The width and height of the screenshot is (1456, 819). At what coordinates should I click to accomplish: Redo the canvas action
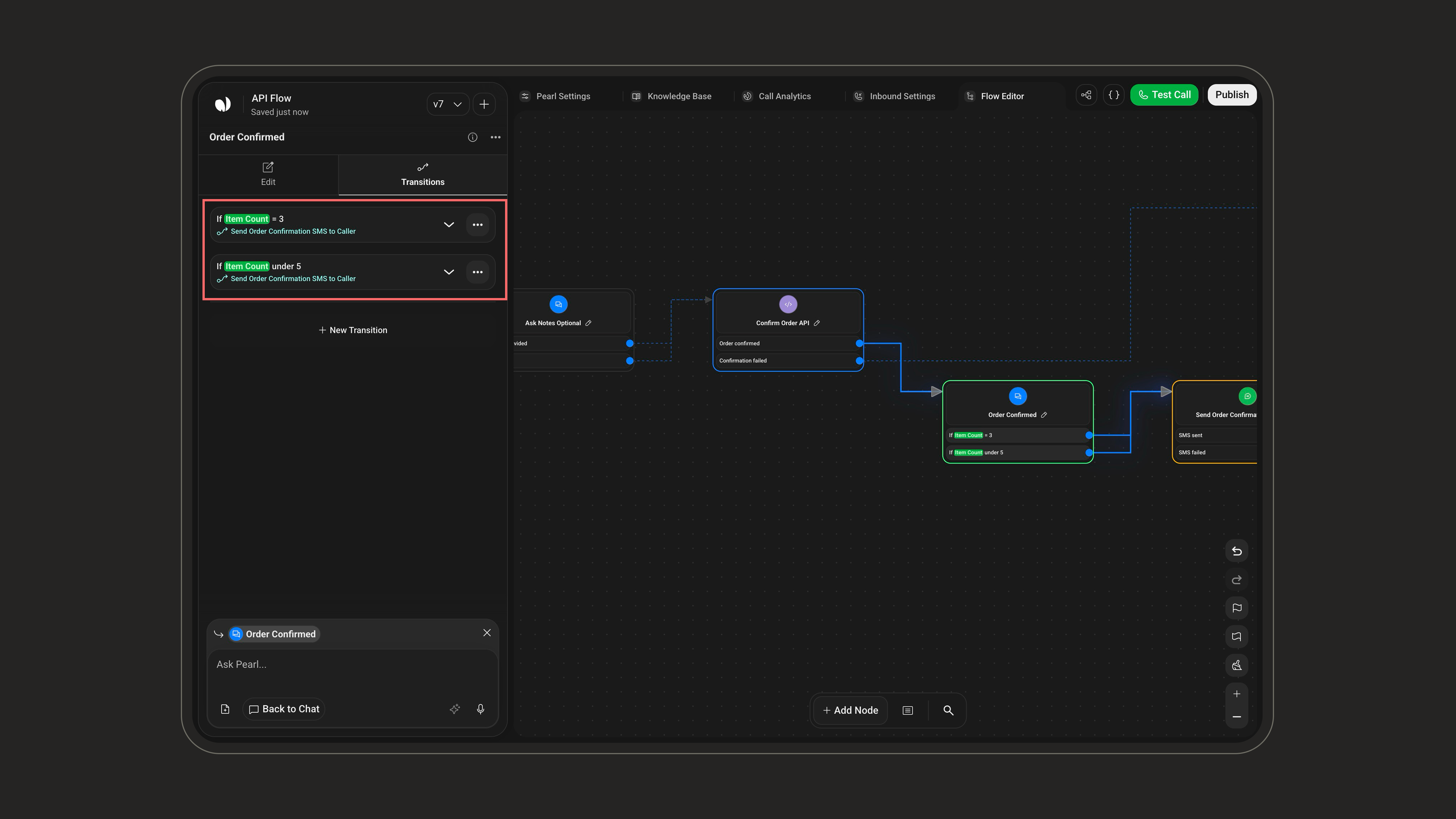click(1237, 580)
